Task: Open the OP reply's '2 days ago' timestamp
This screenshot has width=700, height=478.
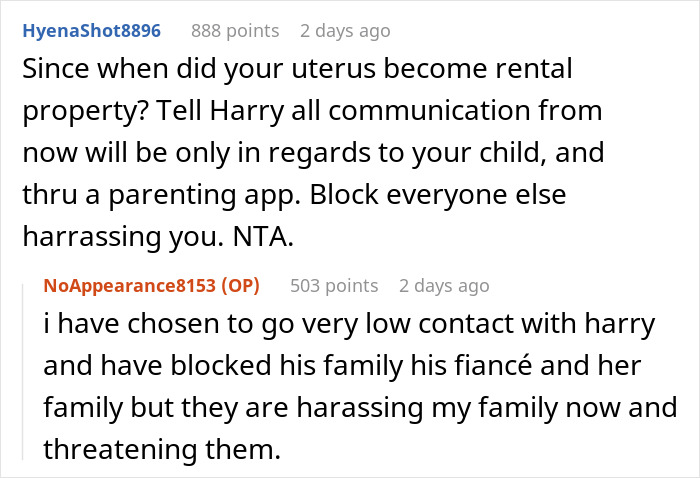Action: (444, 286)
